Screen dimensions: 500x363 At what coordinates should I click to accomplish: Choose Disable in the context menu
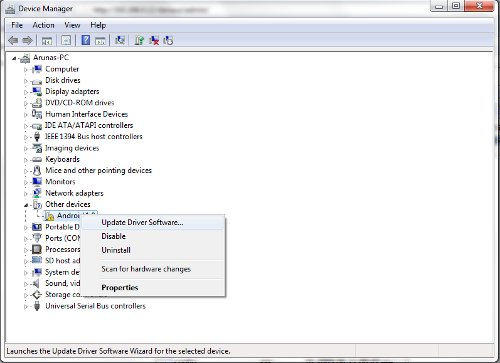click(153, 236)
